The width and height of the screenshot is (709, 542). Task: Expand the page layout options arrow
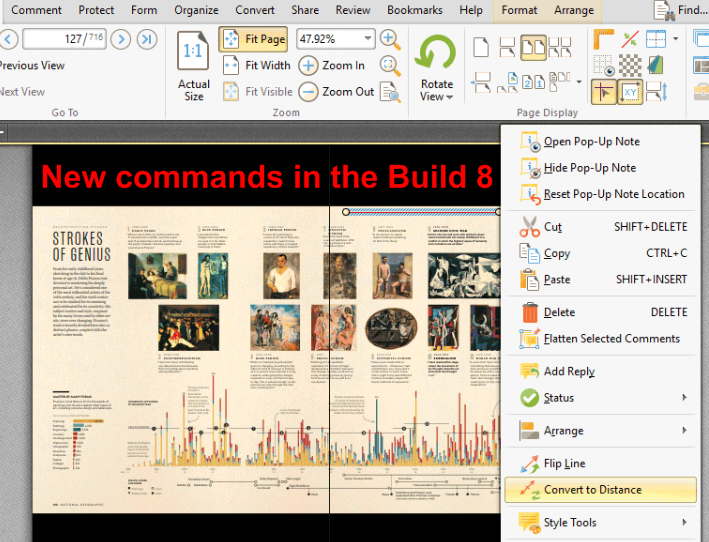579,82
